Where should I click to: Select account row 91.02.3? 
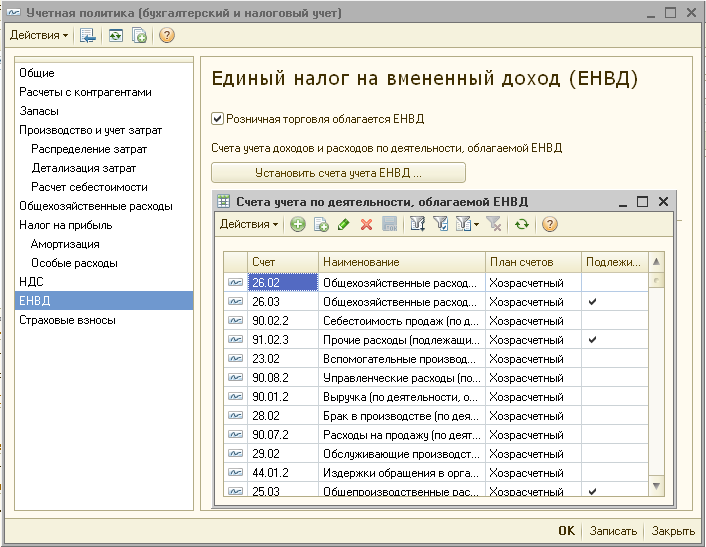(x=435, y=339)
